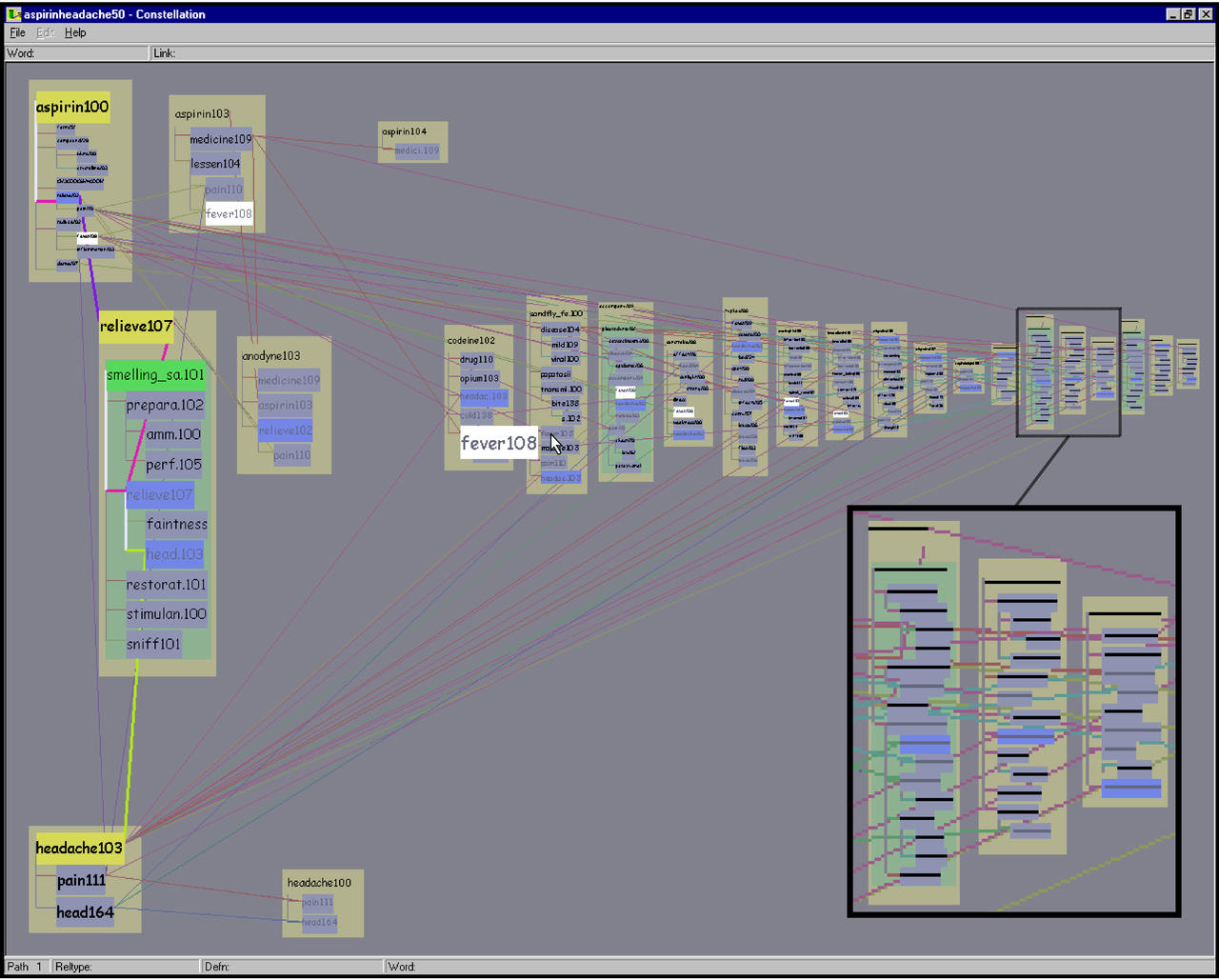Select medicine109 in the aspirin103 box
The height and width of the screenshot is (980, 1219).
click(221, 139)
